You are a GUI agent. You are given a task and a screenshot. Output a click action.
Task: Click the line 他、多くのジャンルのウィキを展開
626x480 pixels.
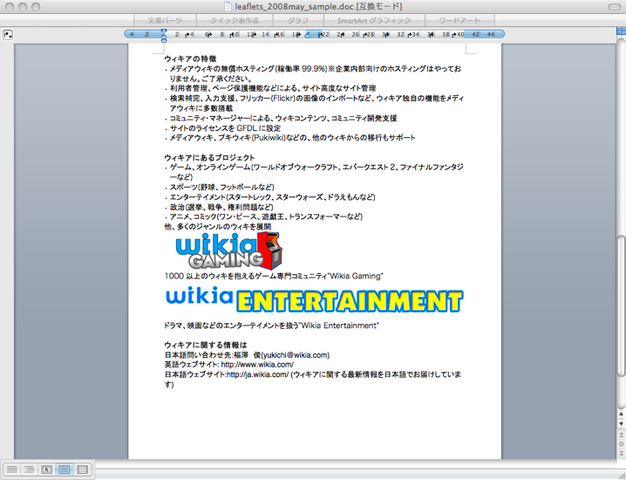point(218,227)
